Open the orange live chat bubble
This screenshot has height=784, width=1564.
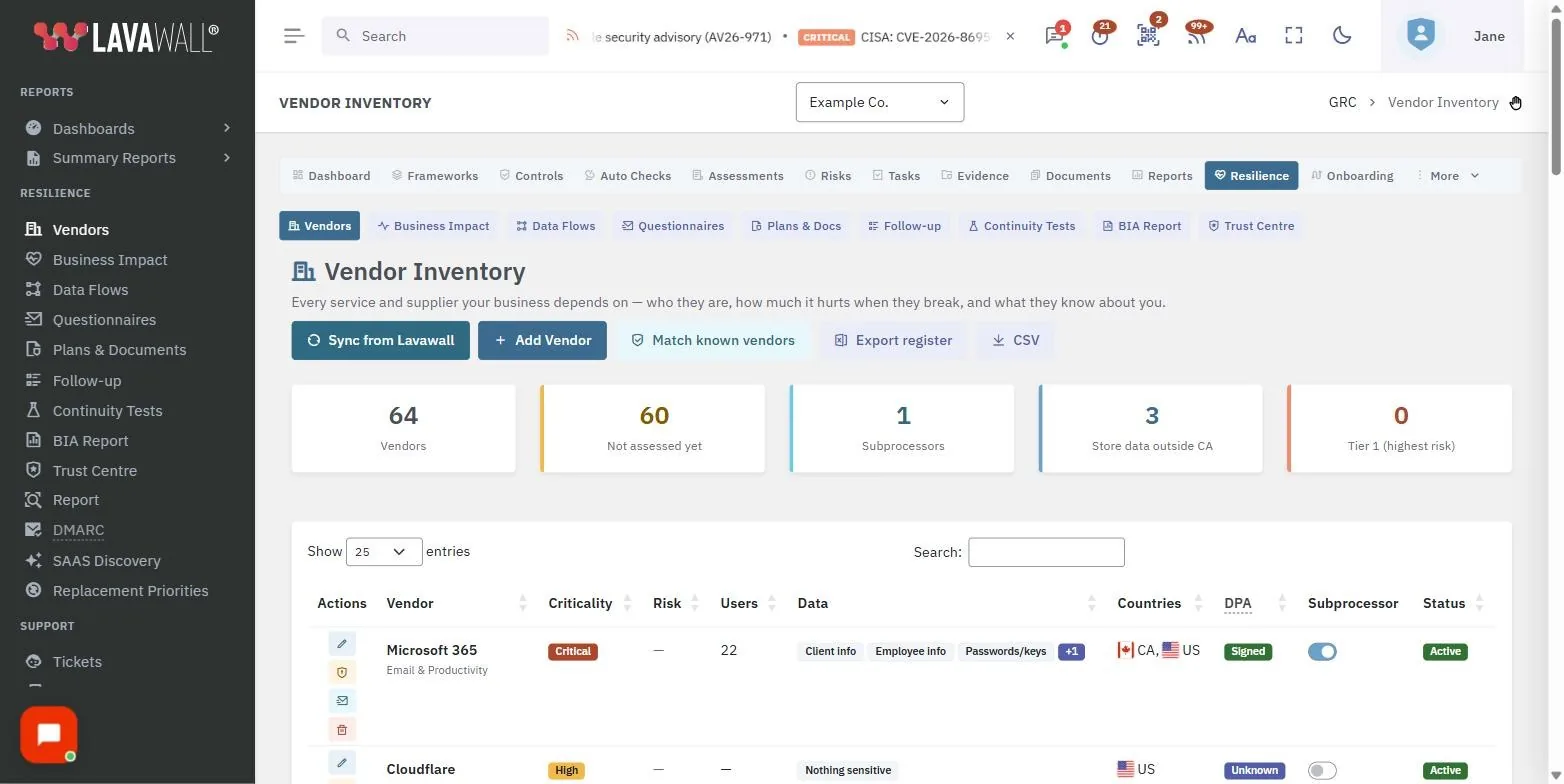[x=48, y=735]
